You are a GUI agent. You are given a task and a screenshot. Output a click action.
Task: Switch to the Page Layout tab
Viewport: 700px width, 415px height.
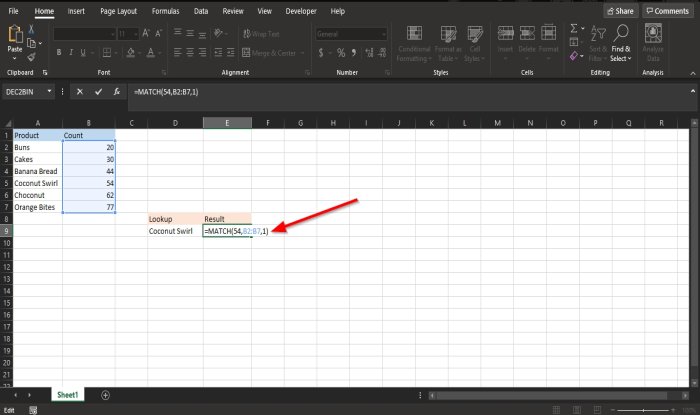point(118,11)
